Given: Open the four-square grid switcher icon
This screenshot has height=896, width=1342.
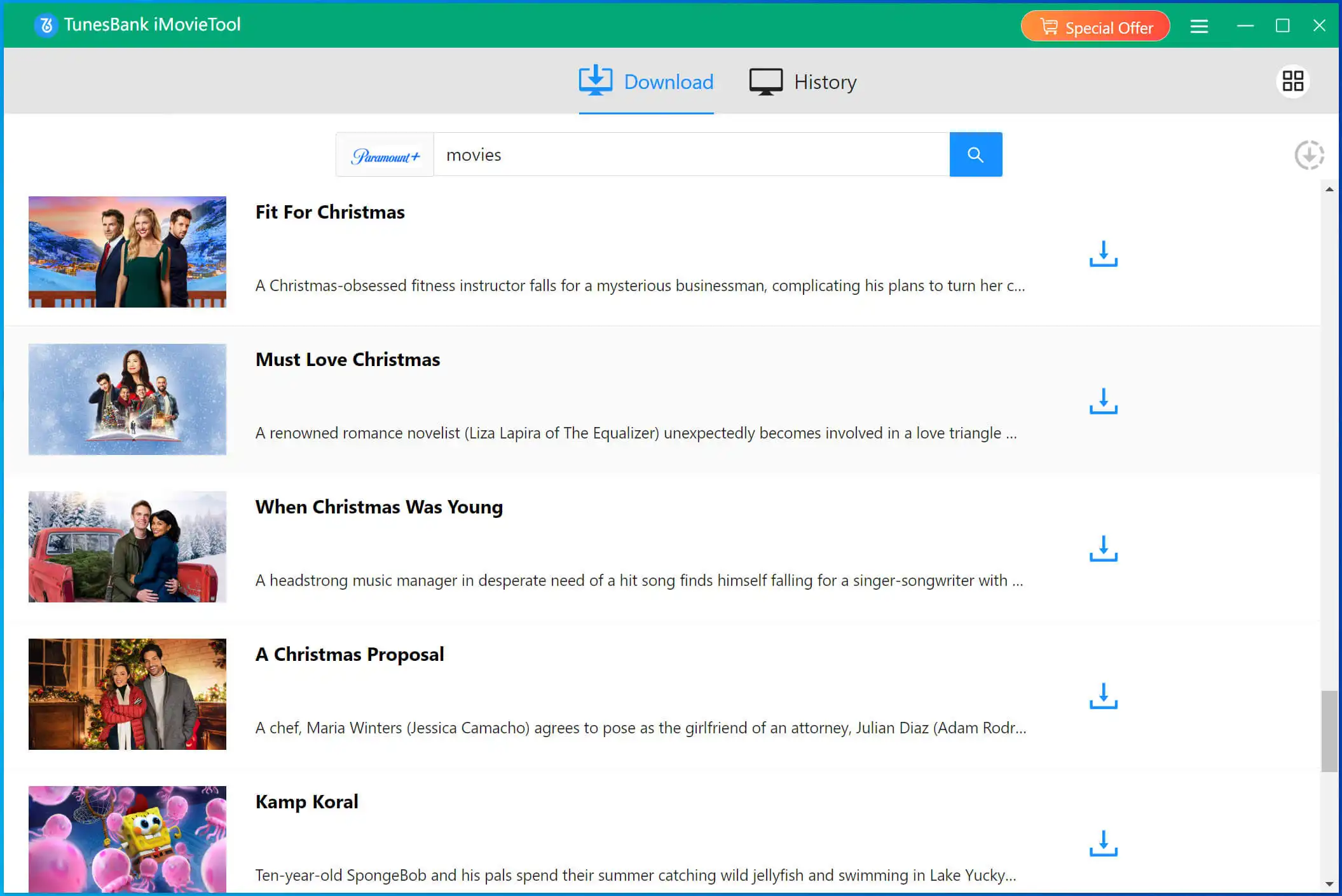Looking at the screenshot, I should (x=1292, y=81).
